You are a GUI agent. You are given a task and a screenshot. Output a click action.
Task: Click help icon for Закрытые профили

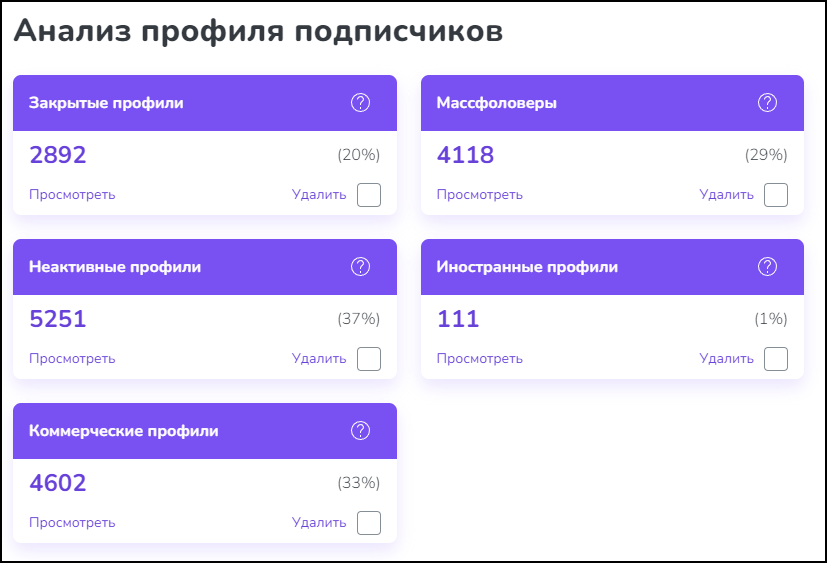coord(360,102)
